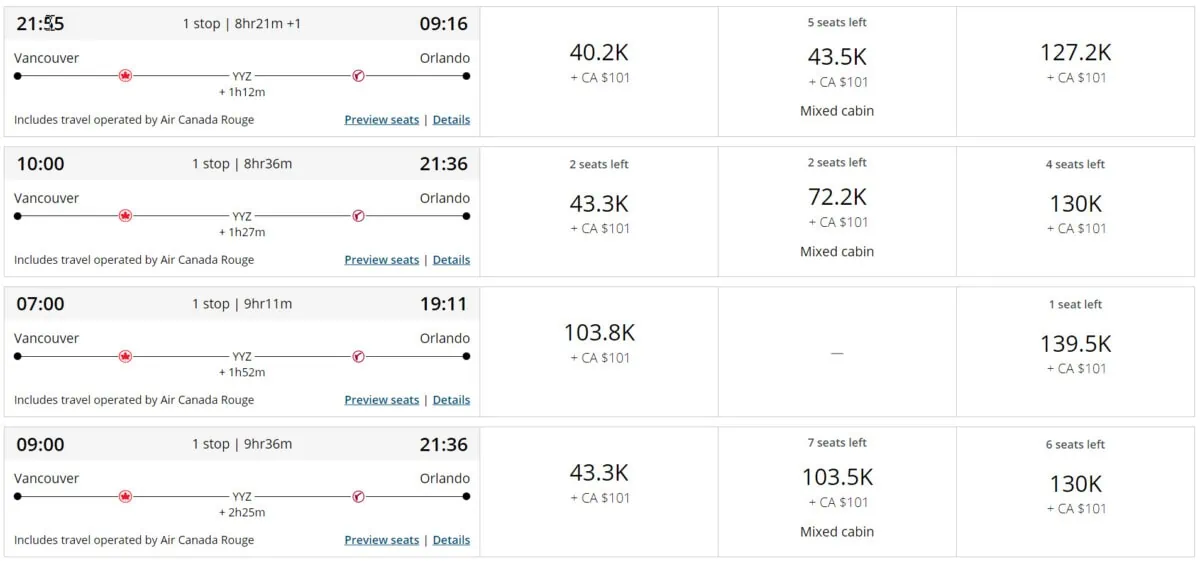This screenshot has width=1200, height=561.
Task: Open Details for the 21:55 flight
Action: tap(451, 120)
